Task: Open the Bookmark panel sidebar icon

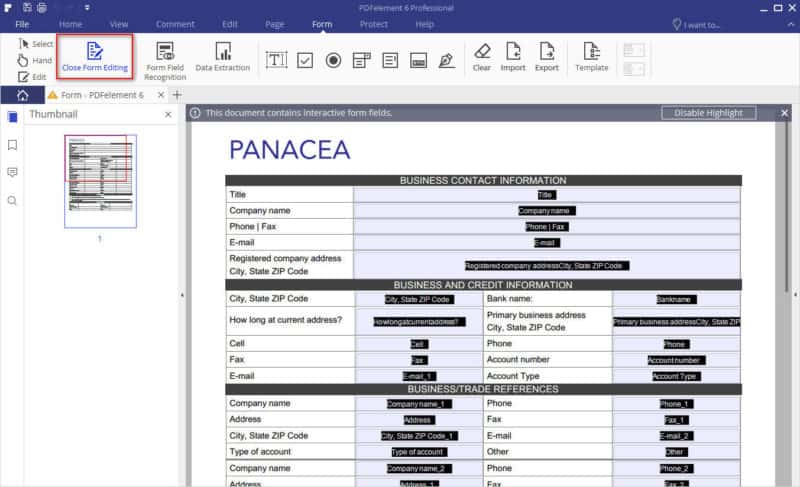Action: (x=13, y=145)
